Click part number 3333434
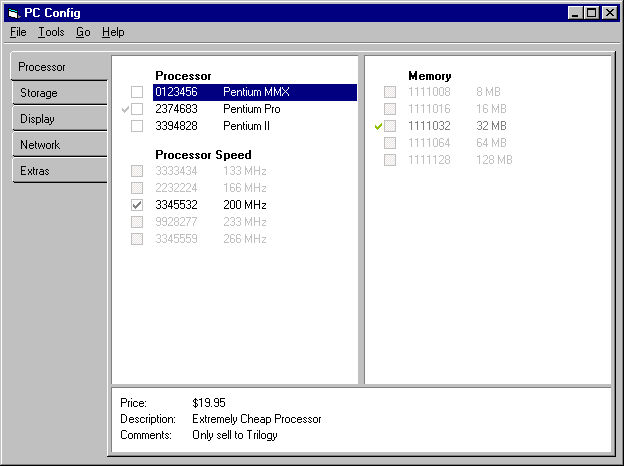Viewport: 624px width, 466px height. [176, 171]
